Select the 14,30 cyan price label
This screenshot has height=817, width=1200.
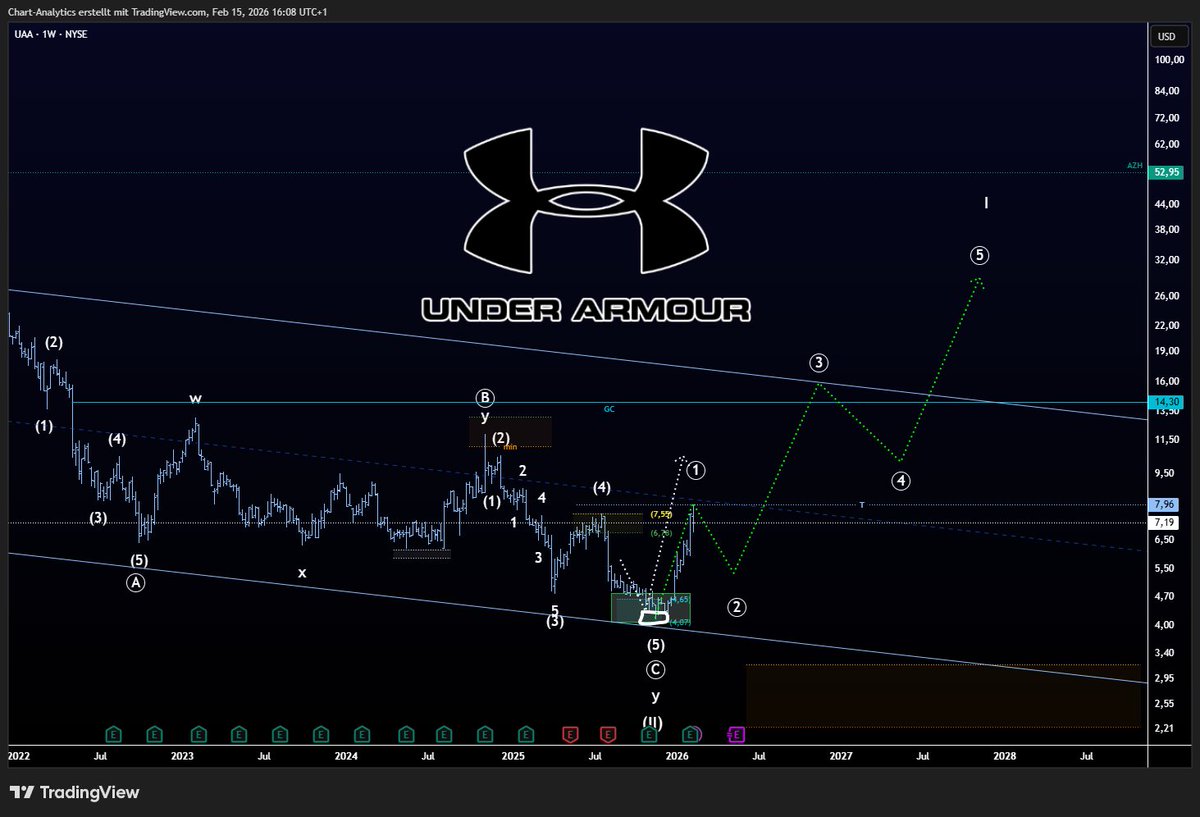1165,402
